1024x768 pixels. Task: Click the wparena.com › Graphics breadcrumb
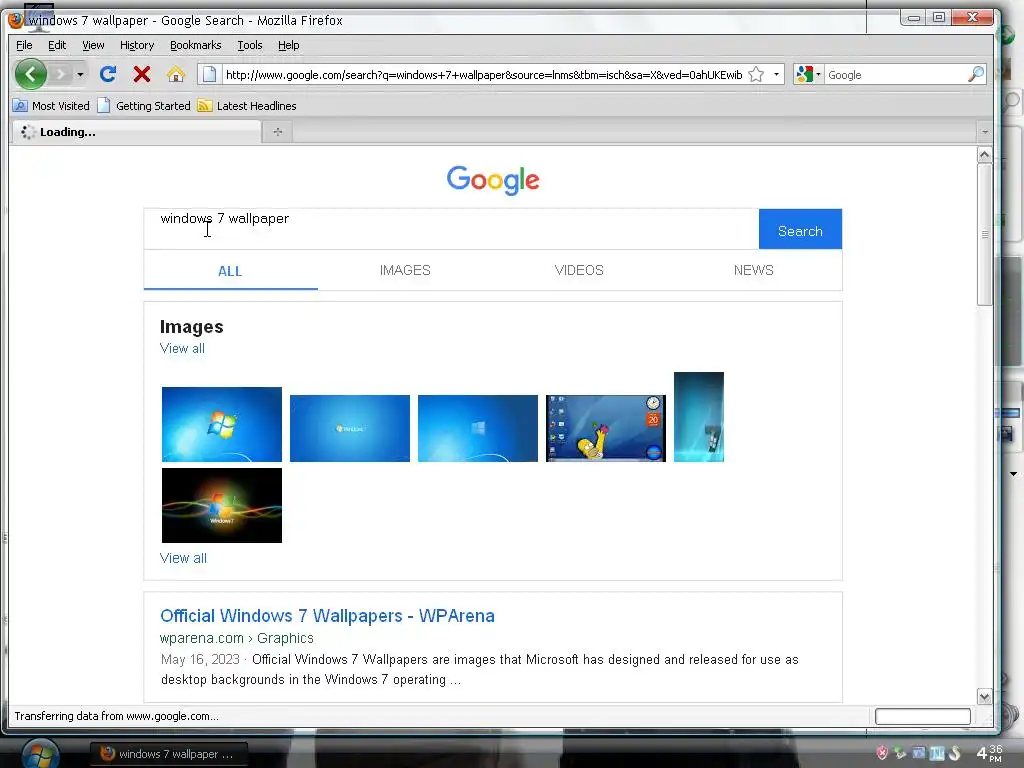(x=236, y=638)
